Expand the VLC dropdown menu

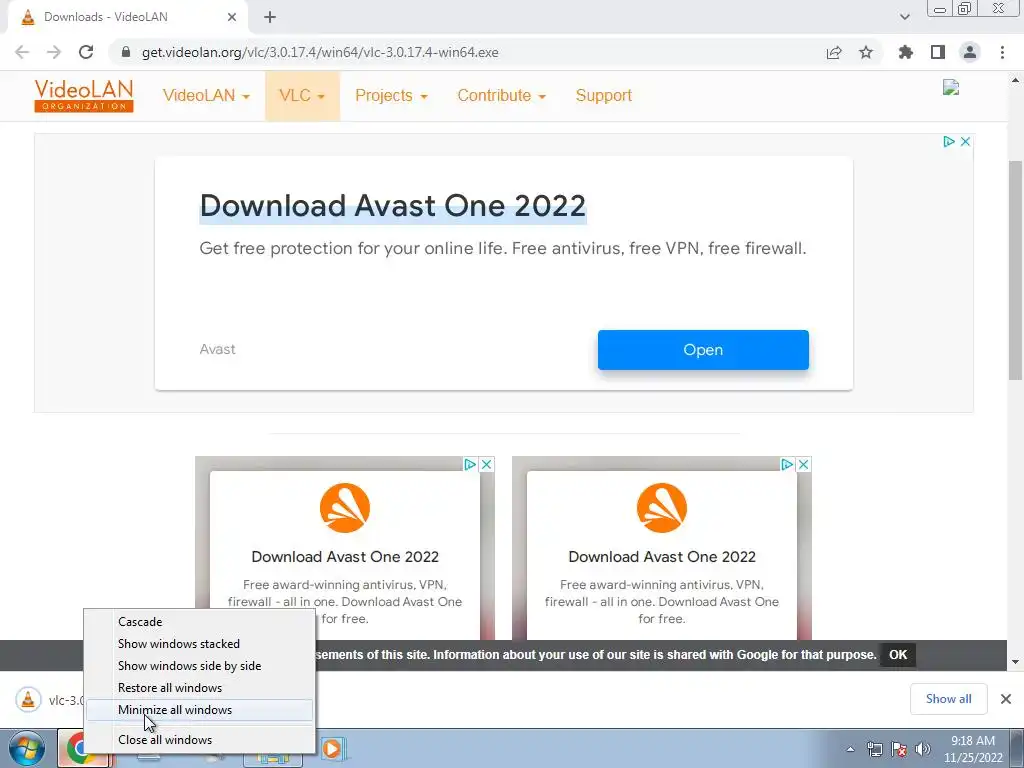tap(302, 95)
